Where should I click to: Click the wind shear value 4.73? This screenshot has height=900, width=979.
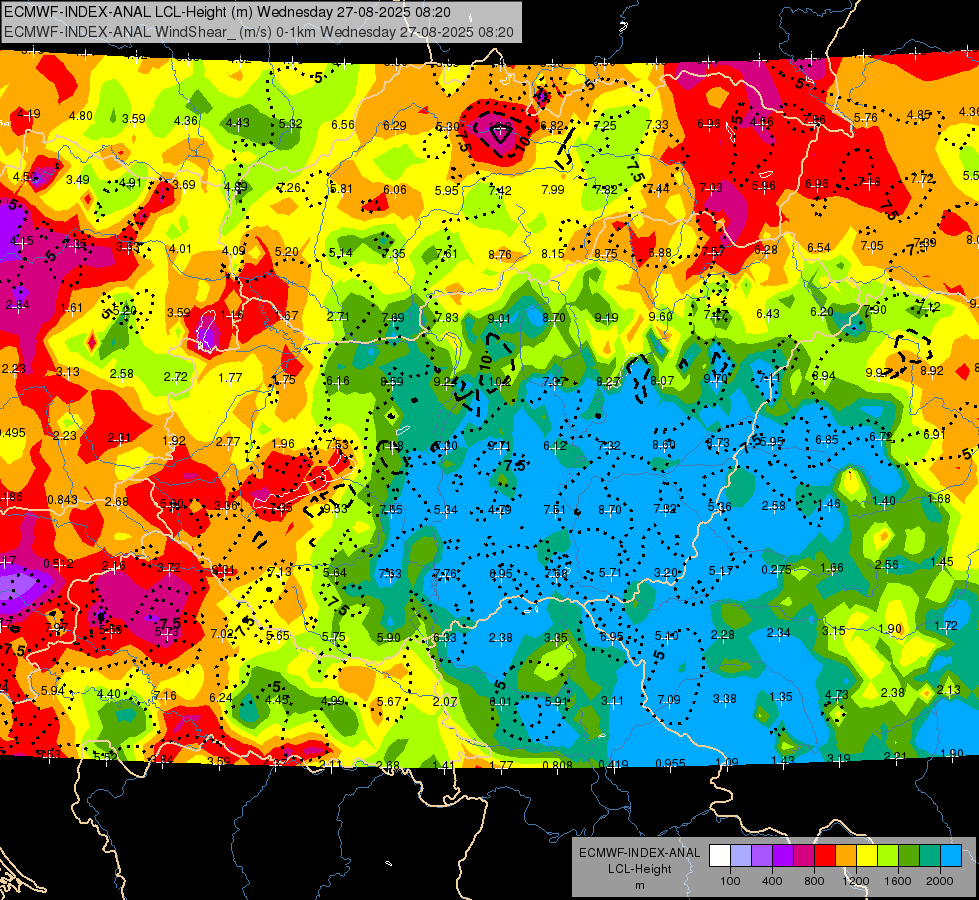tap(837, 695)
